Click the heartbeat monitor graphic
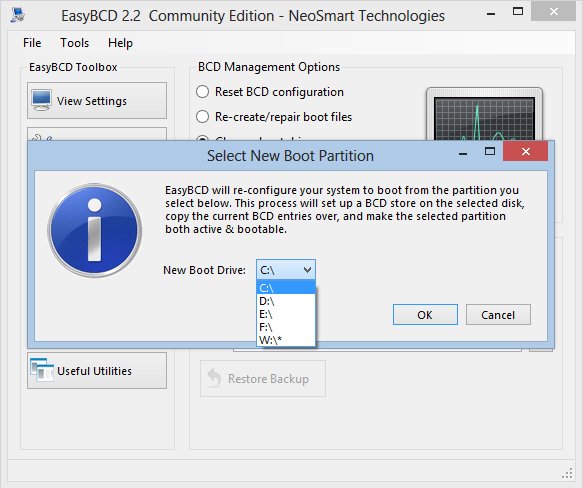 (x=484, y=115)
